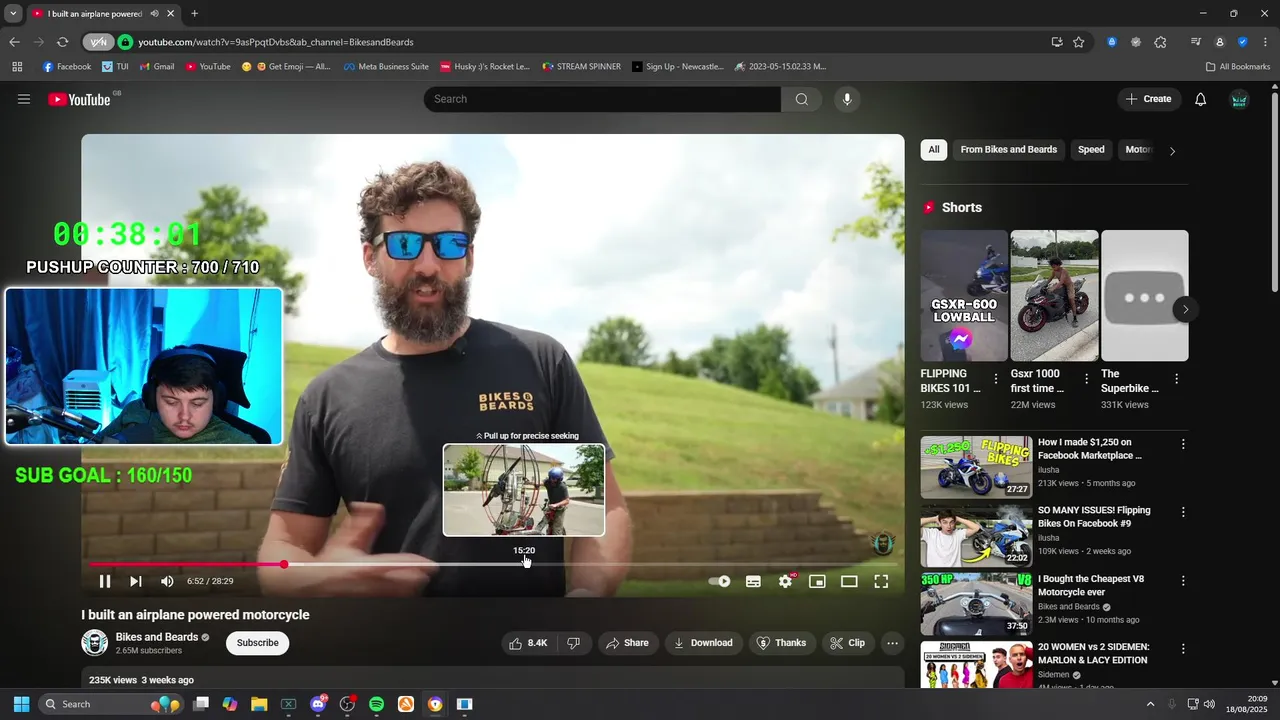
Task: Open the YouTube account avatar menu
Action: pos(1239,99)
